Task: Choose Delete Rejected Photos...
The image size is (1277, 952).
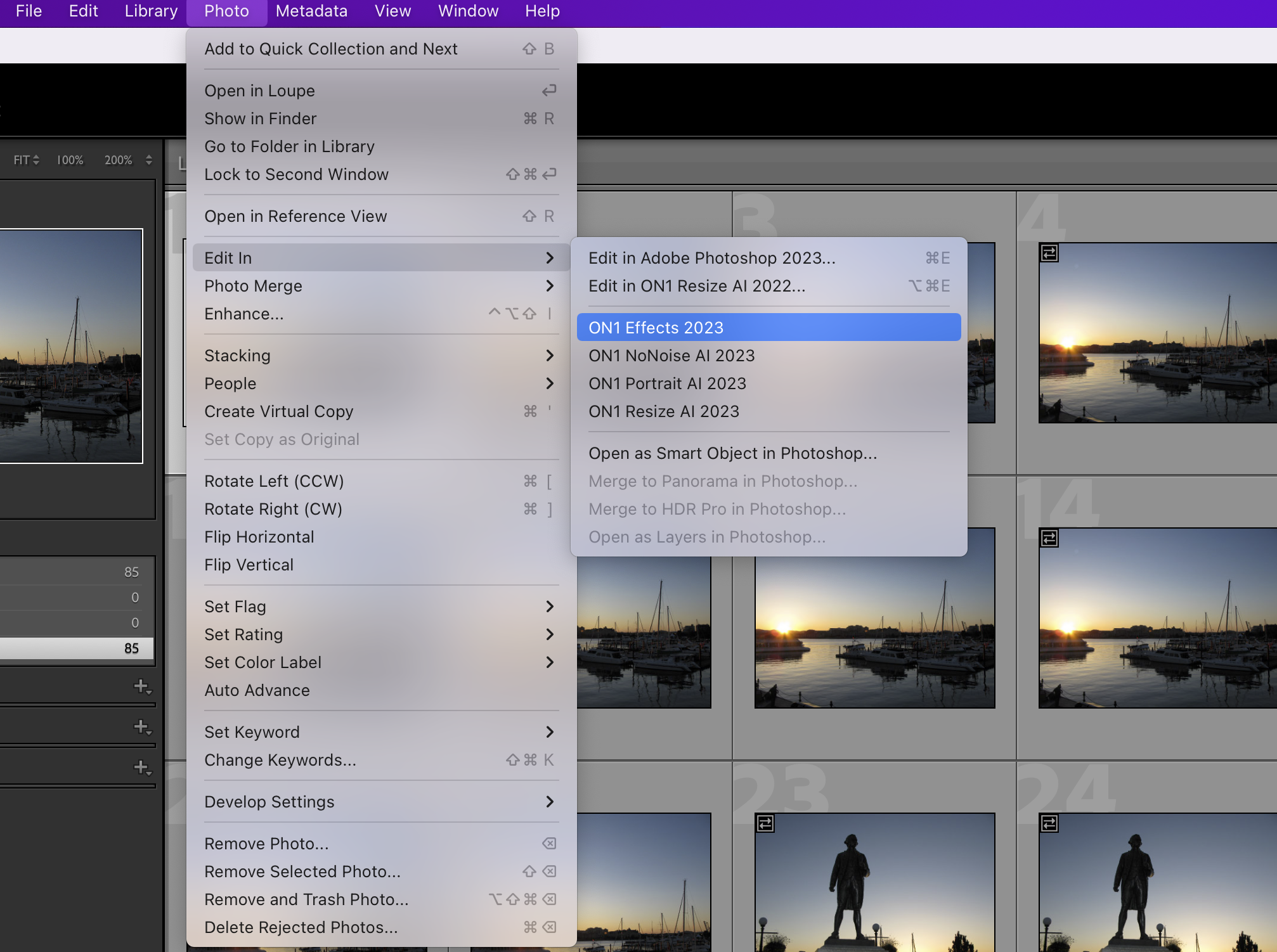Action: click(x=381, y=927)
